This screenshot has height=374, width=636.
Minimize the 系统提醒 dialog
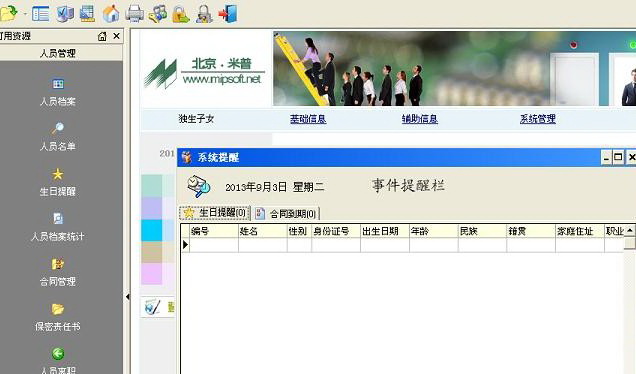click(x=606, y=157)
